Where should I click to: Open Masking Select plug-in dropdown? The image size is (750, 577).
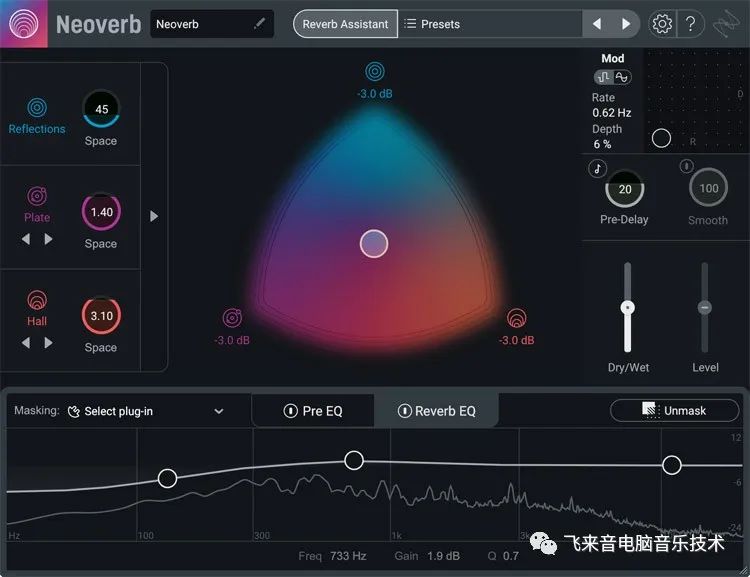point(146,411)
